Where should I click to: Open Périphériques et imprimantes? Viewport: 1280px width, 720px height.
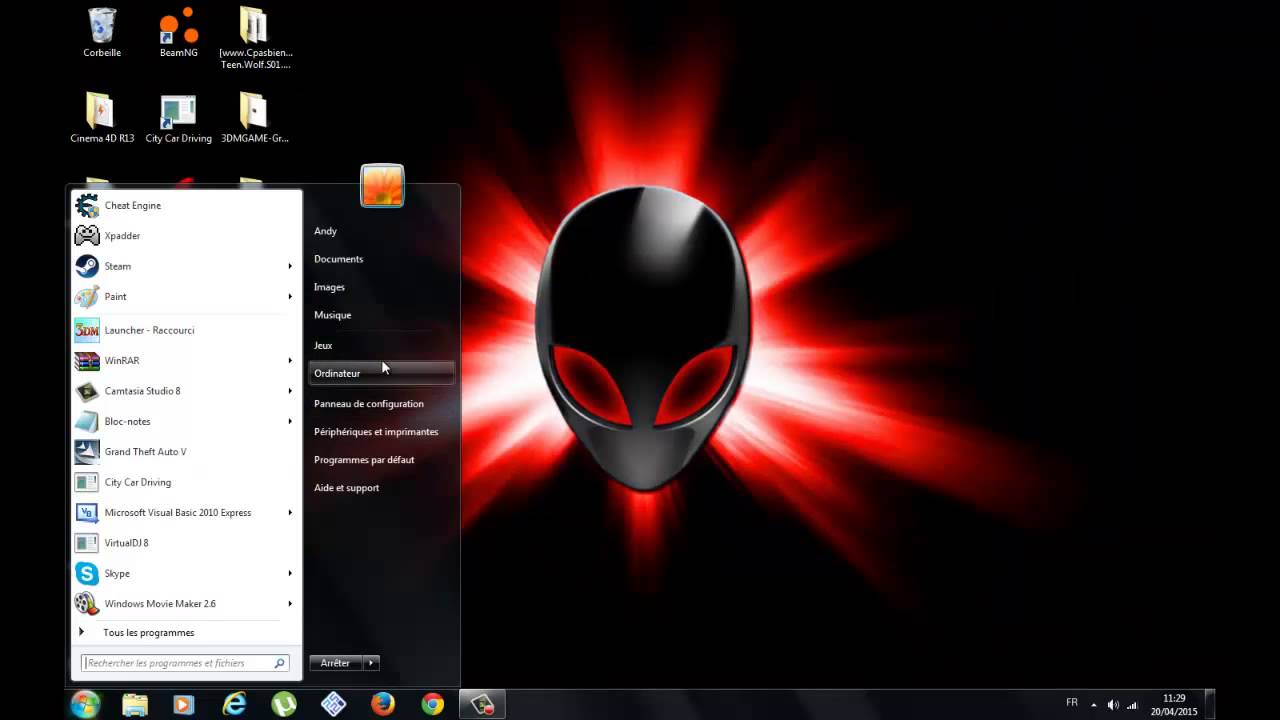[376, 432]
